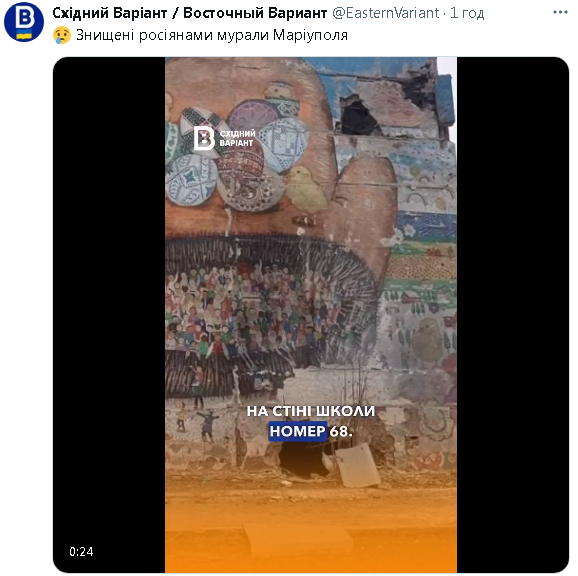Open the @EasternVariant handle link
The width and height of the screenshot is (578, 576).
coord(386,13)
